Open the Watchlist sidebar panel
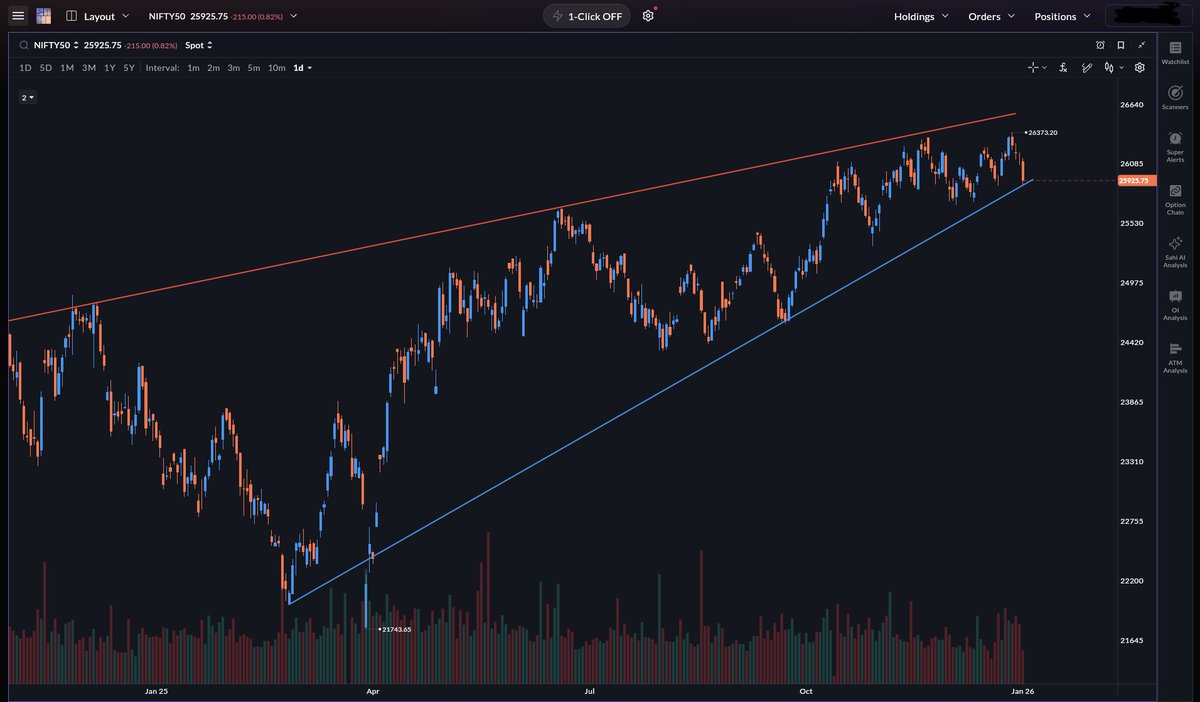This screenshot has width=1200, height=702. [x=1175, y=52]
